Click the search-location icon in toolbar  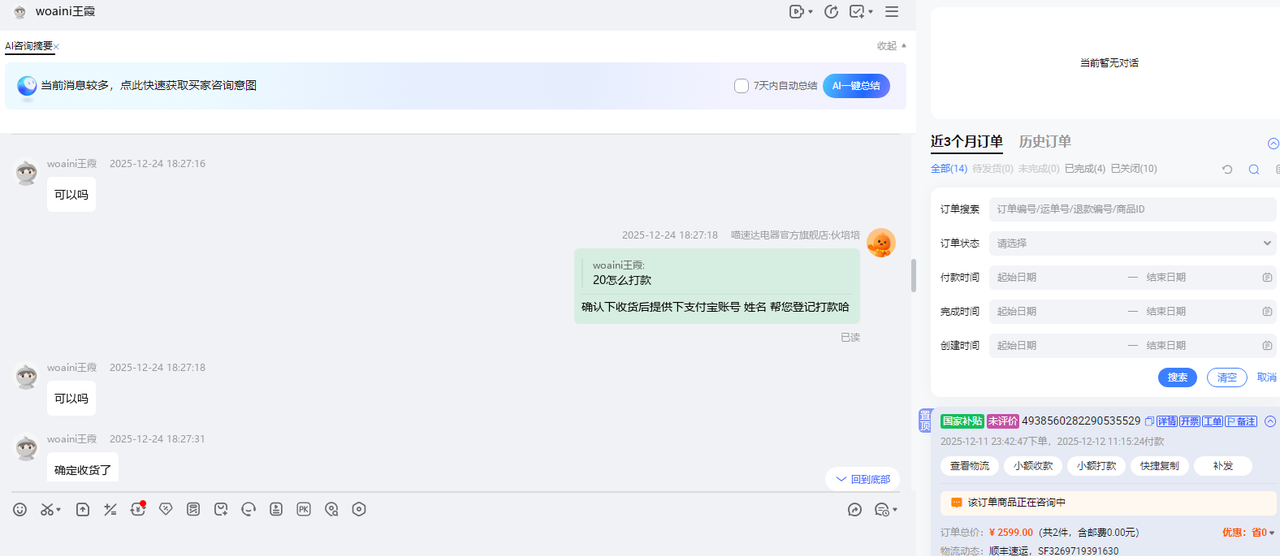coord(332,509)
